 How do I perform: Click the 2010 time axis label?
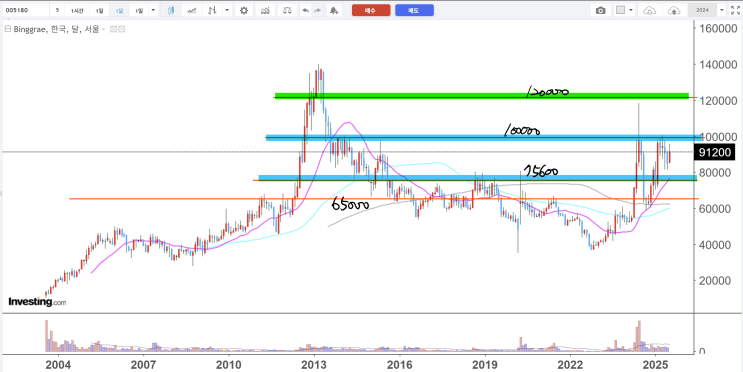coord(228,365)
